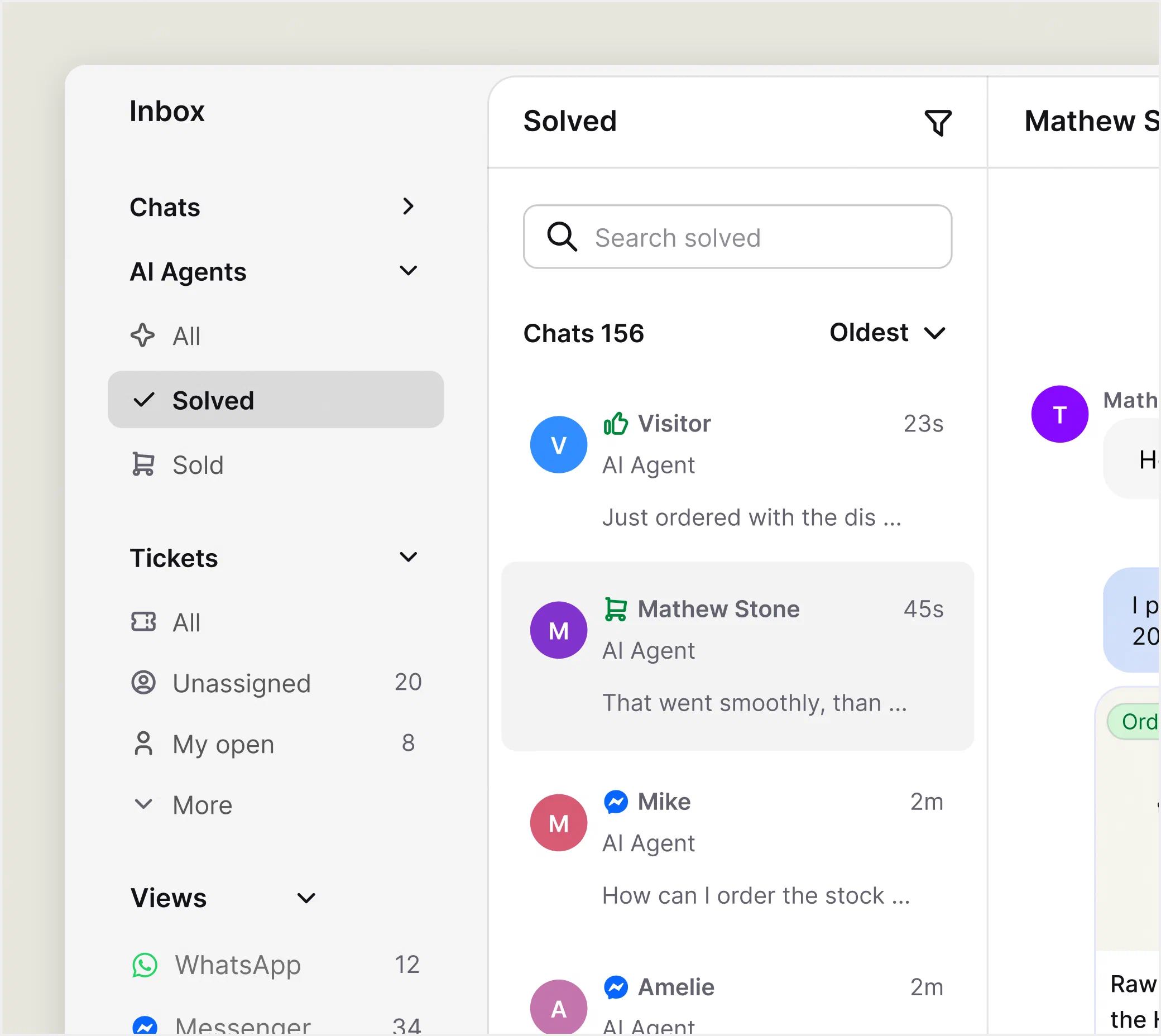Select All under AI Agents
The image size is (1161, 1036).
pyautogui.click(x=275, y=335)
